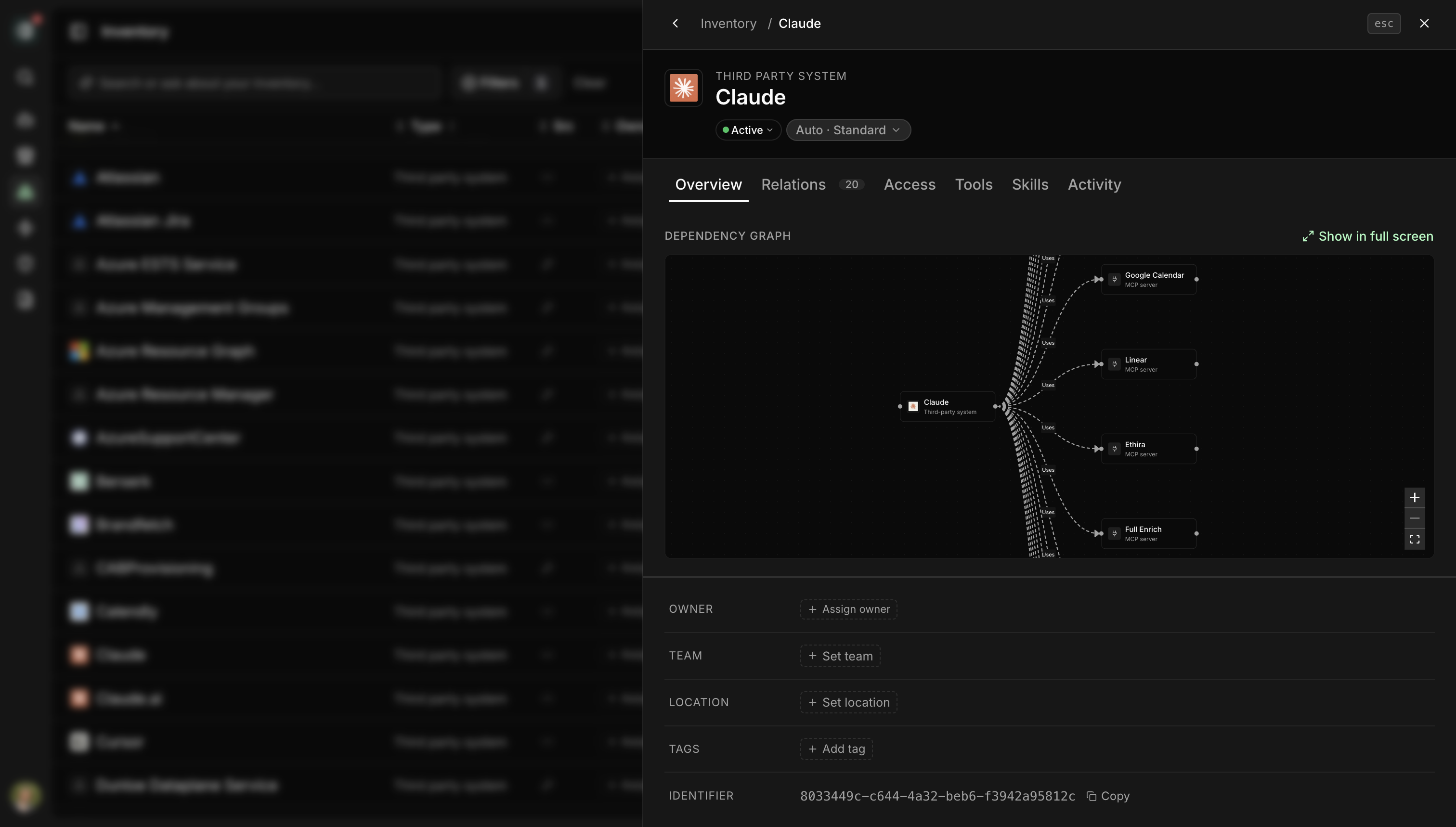1456x827 pixels.
Task: Click the THIRD PARTY SYSTEM label
Action: coord(780,76)
